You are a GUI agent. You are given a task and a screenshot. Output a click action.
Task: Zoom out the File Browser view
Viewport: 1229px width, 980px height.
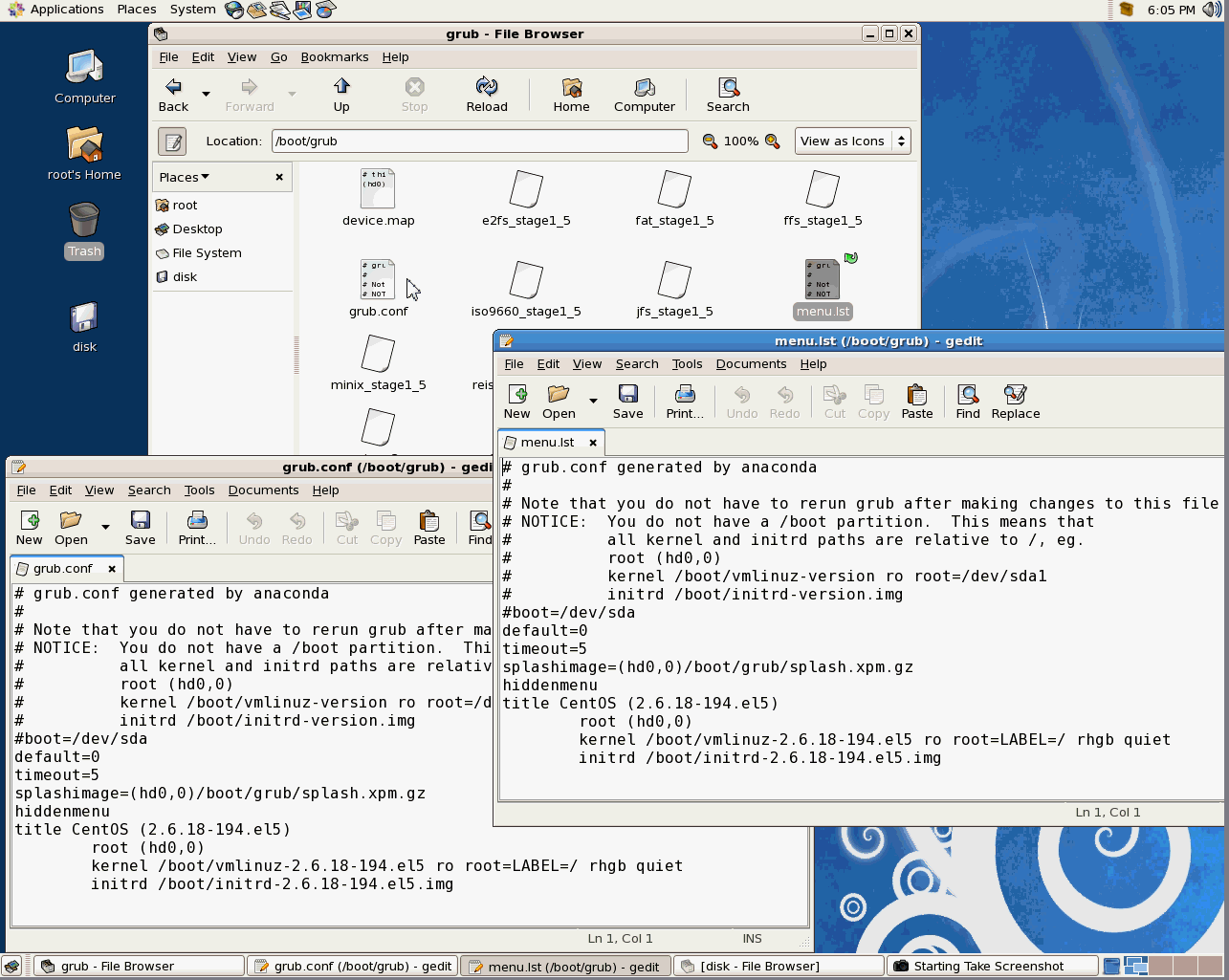(x=710, y=142)
